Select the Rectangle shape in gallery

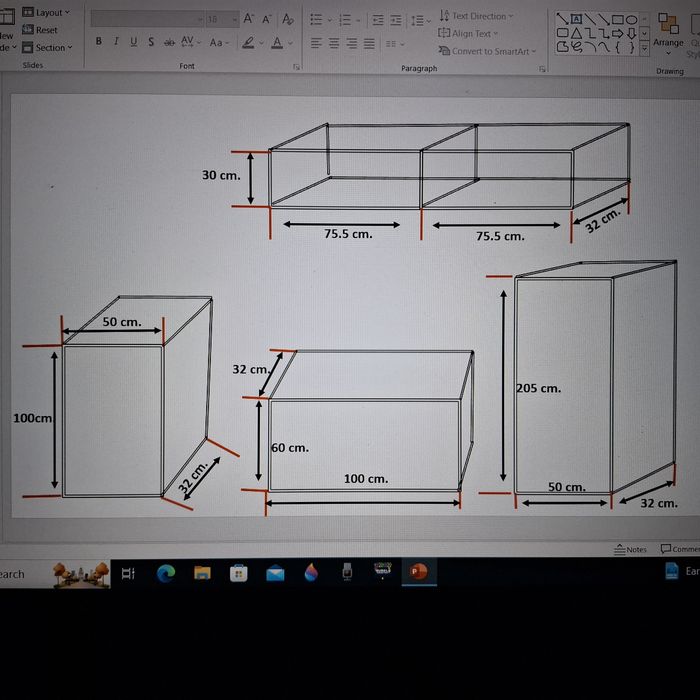617,19
